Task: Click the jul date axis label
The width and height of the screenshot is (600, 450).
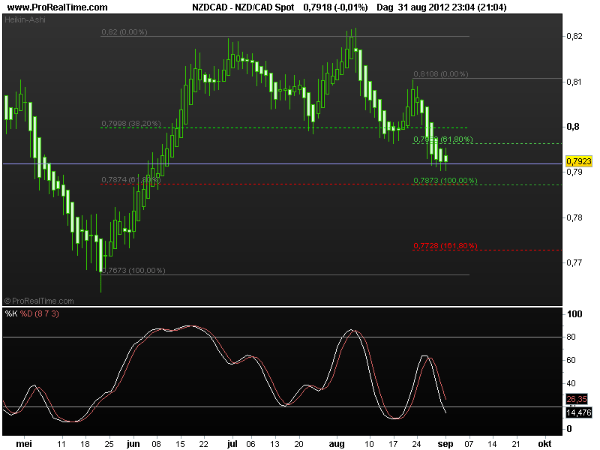Action: click(232, 444)
